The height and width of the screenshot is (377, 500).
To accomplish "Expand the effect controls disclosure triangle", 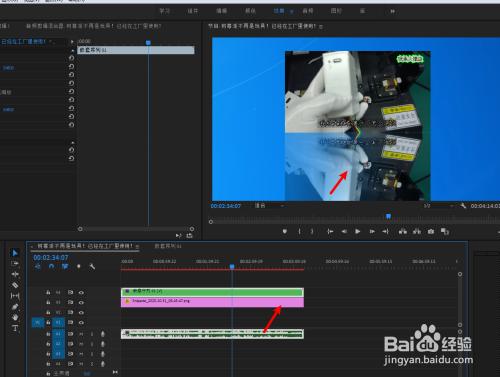I will 72,42.
